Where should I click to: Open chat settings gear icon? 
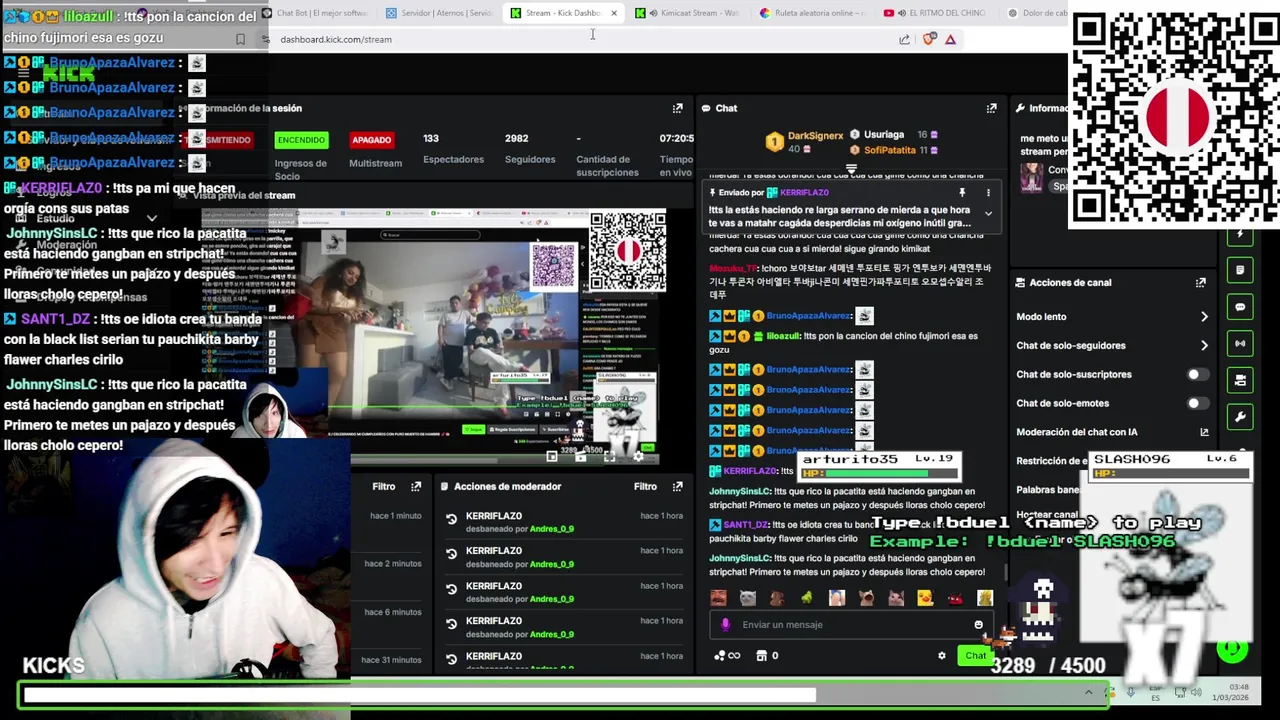tap(941, 656)
